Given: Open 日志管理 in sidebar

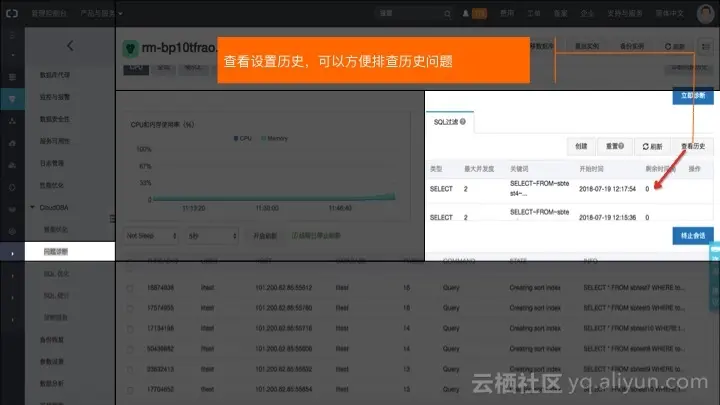Looking at the screenshot, I should coord(51,163).
